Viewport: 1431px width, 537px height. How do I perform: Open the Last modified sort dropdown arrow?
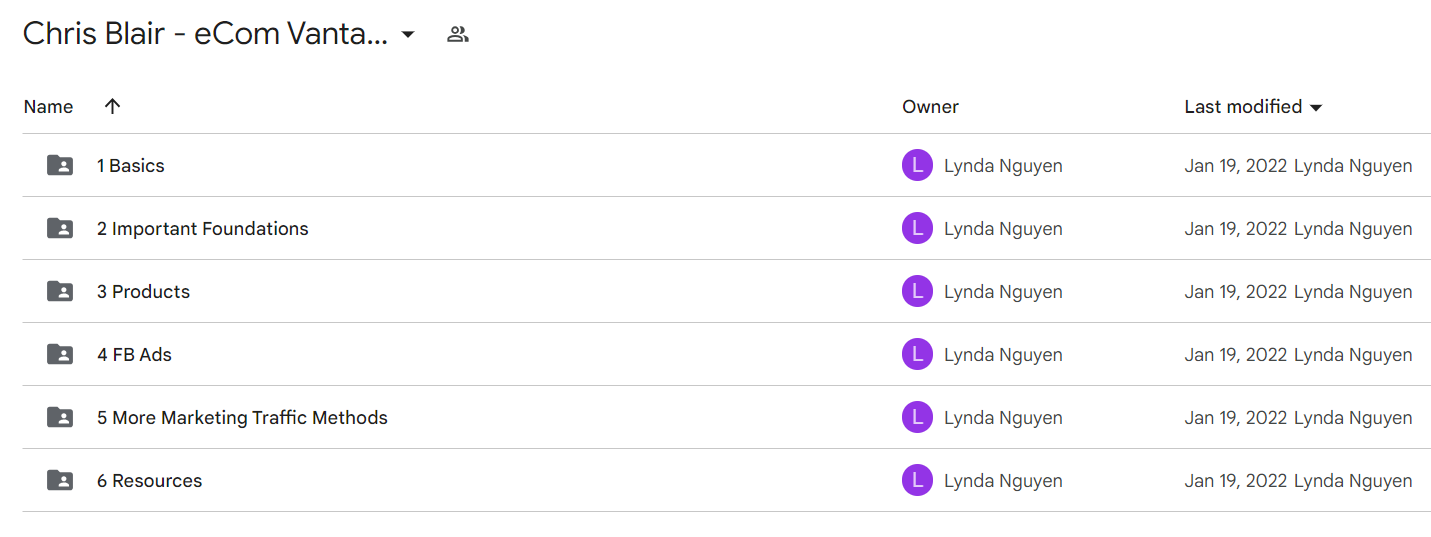pos(1316,108)
